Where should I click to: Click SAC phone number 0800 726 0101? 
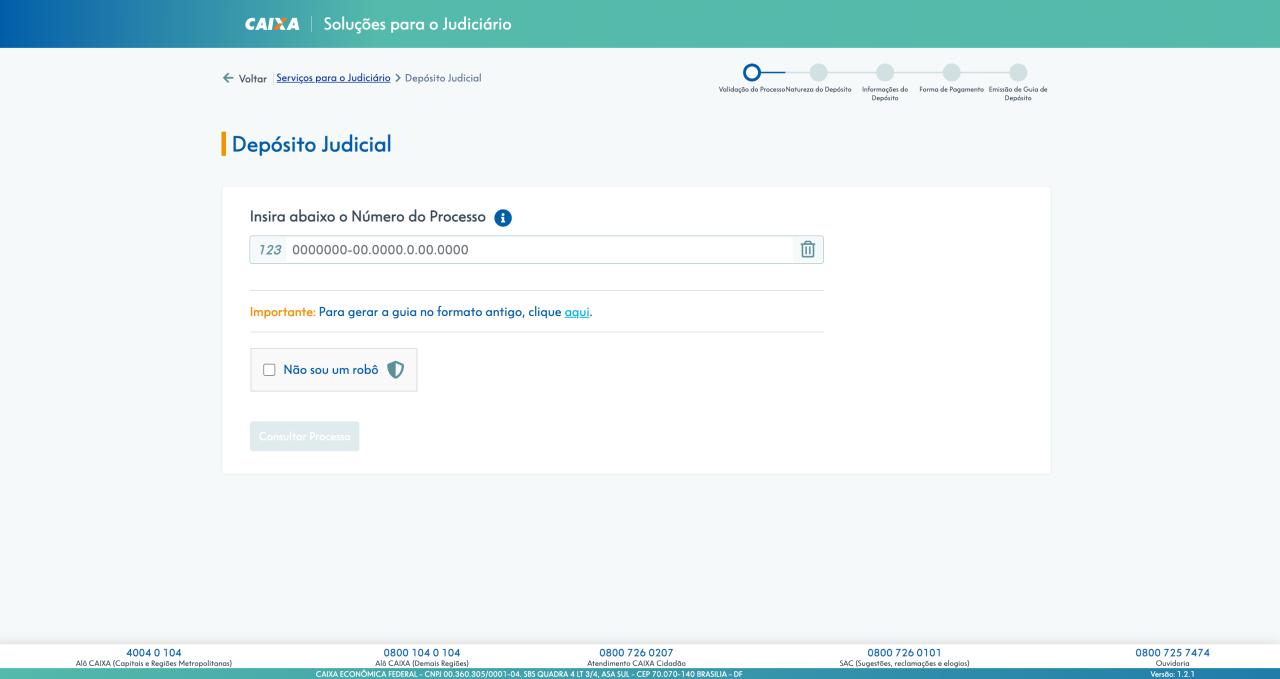(904, 653)
